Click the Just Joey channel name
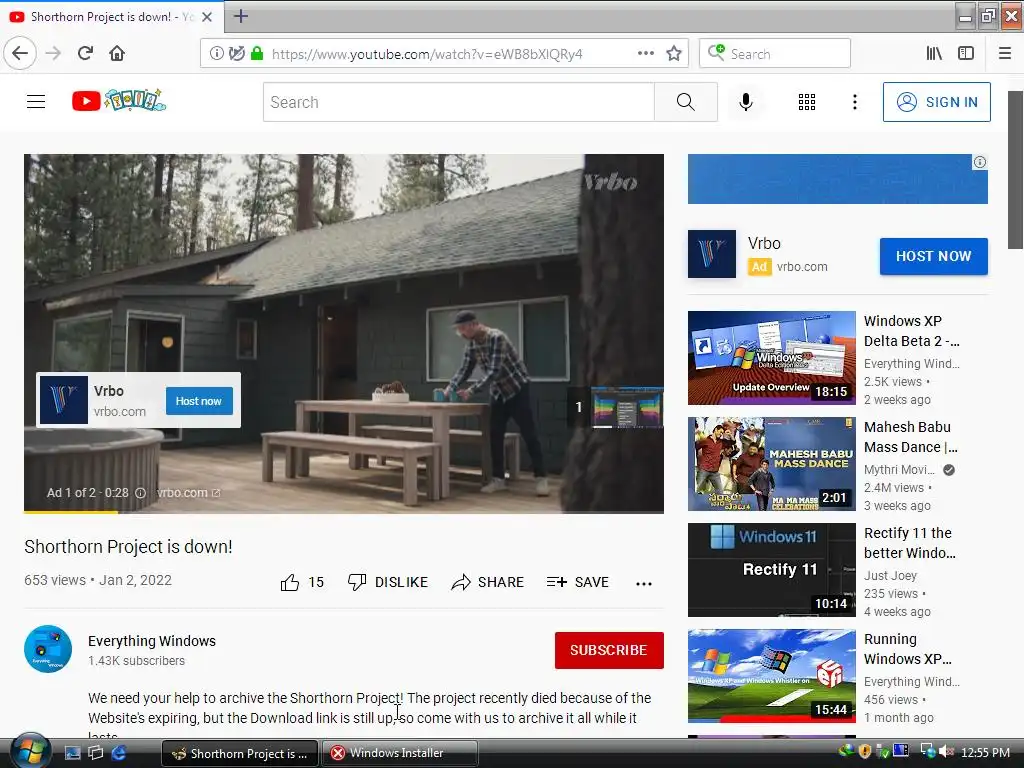The height and width of the screenshot is (768, 1024). 890,575
